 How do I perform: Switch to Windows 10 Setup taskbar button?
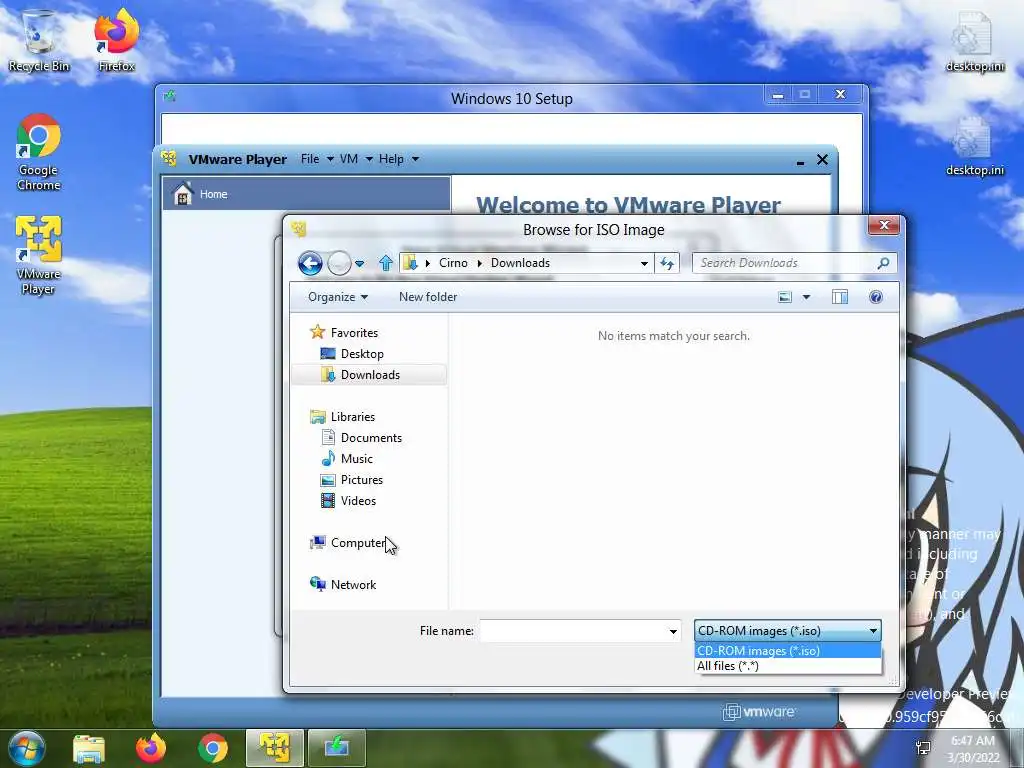(x=336, y=748)
